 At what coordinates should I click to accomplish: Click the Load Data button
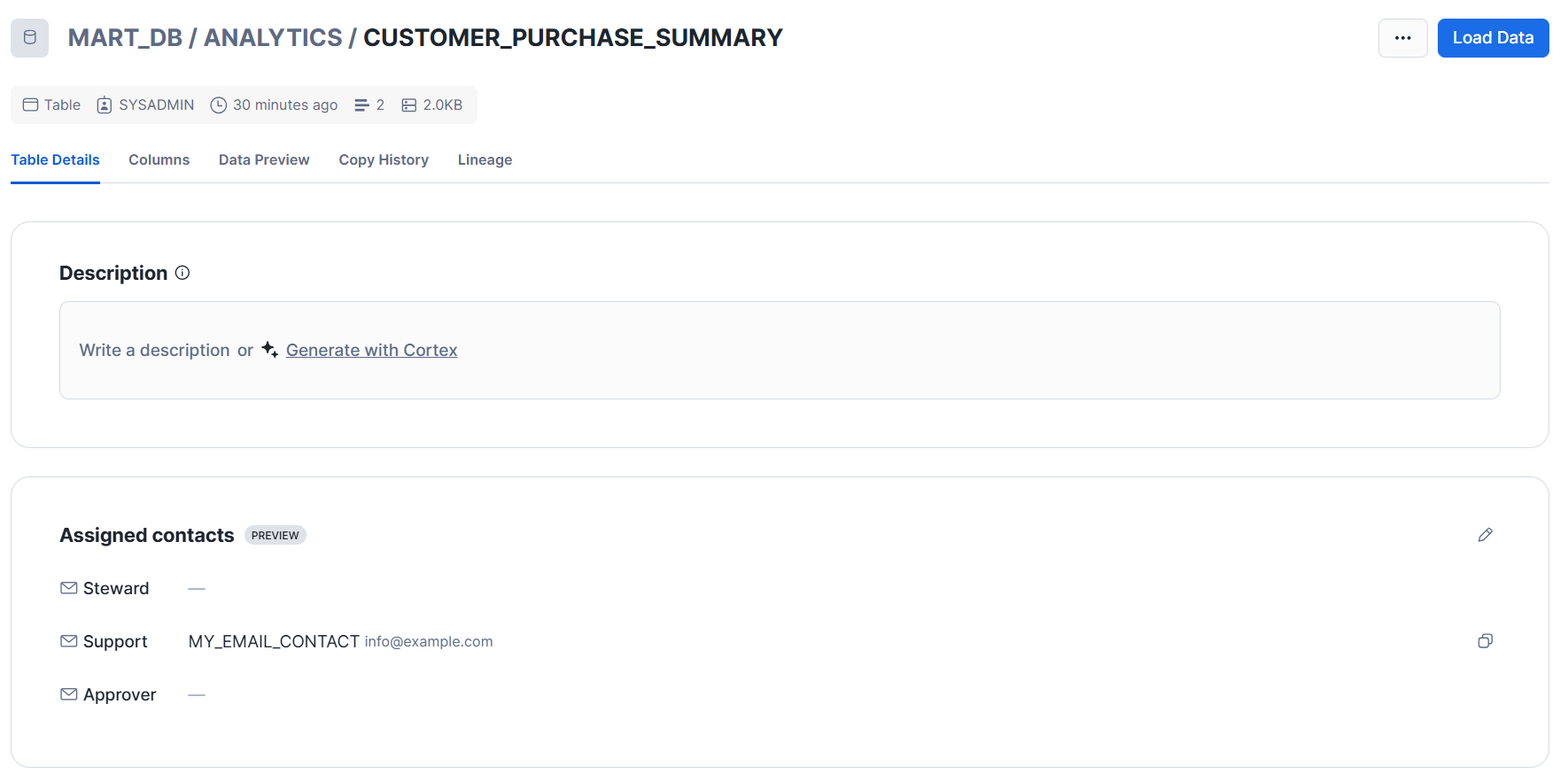coord(1493,38)
